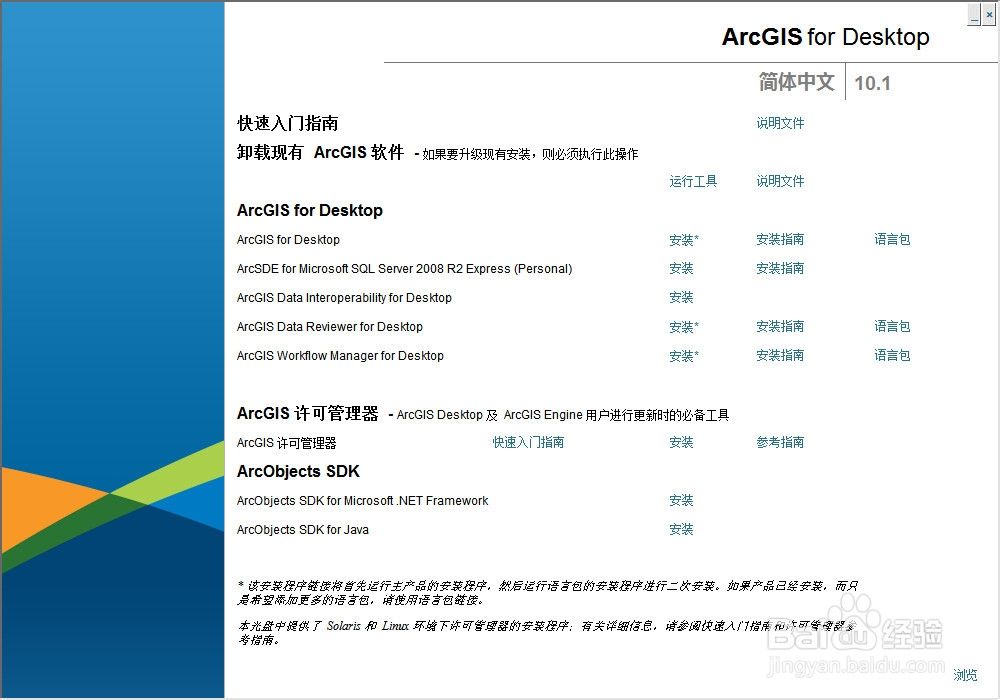Click the 简体中文 language label
The height and width of the screenshot is (700, 1000).
pos(797,82)
